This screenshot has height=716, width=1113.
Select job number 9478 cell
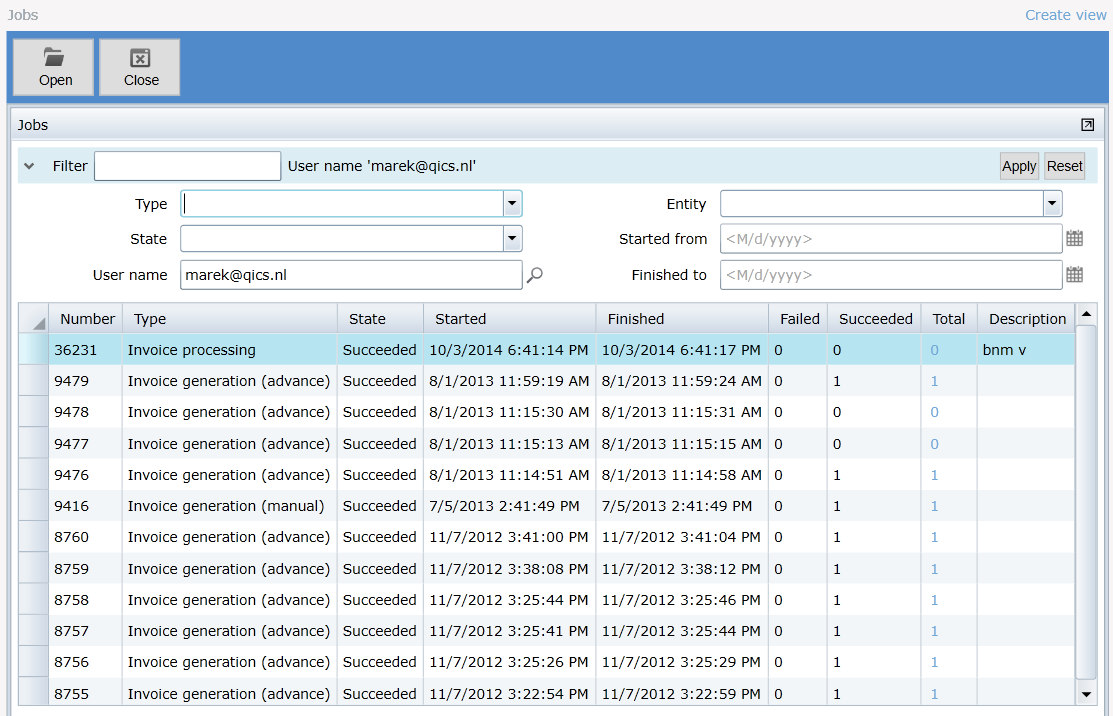pyautogui.click(x=86, y=412)
